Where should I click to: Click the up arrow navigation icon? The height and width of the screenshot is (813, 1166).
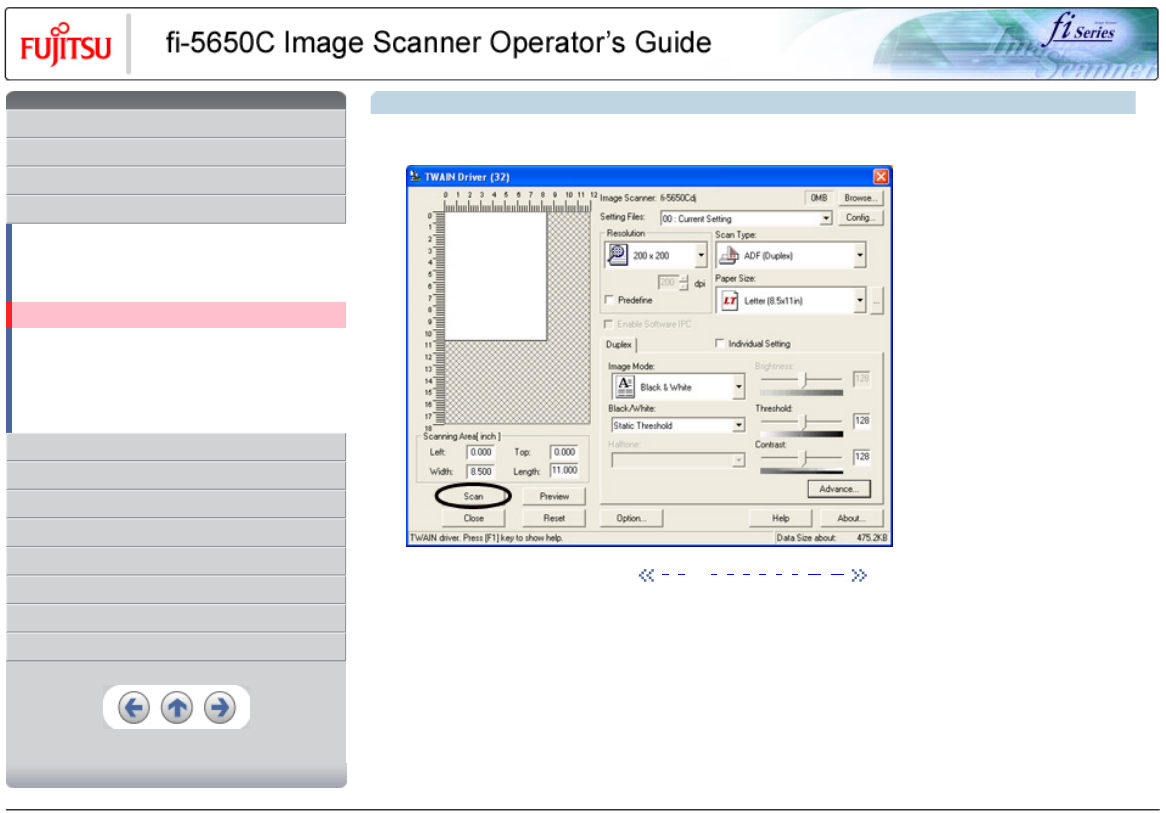coord(177,707)
